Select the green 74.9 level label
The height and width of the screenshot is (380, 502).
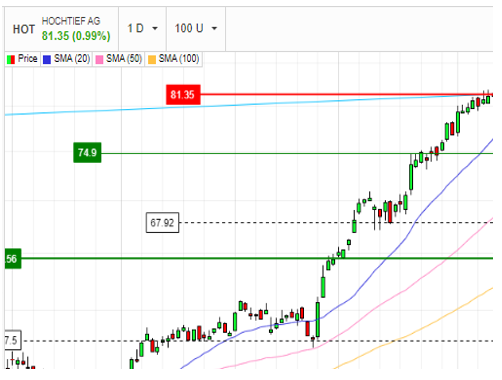(x=87, y=153)
